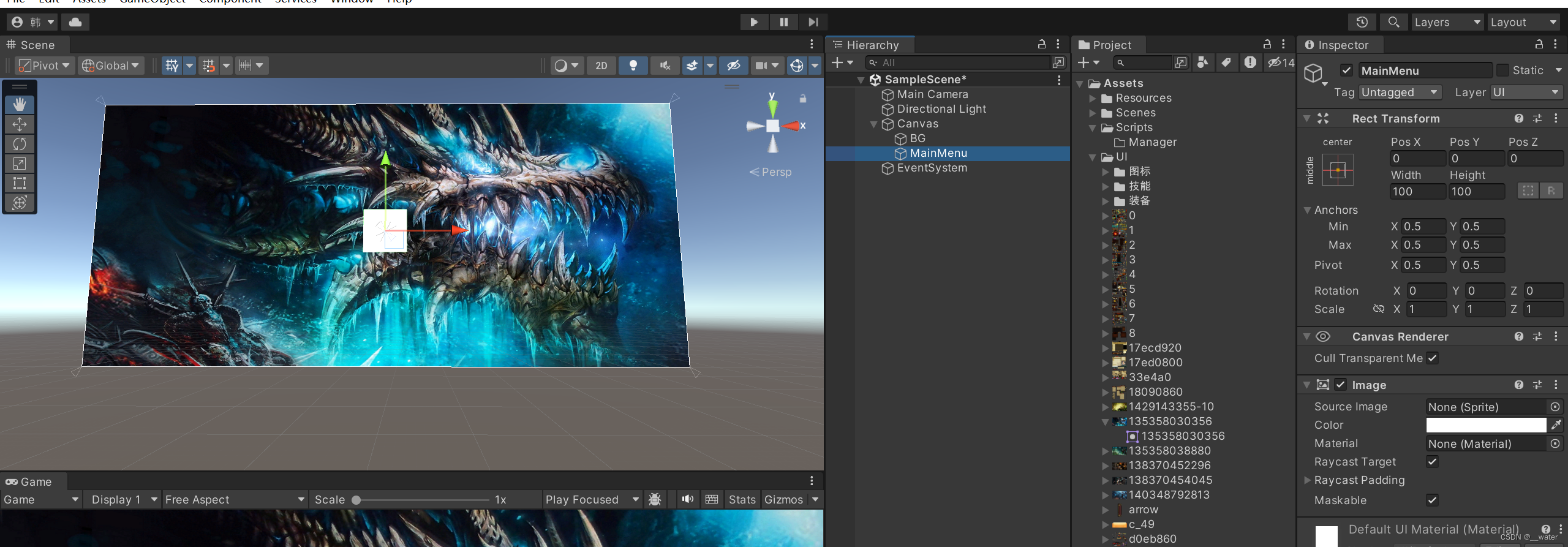Screen dimensions: 1568x547
Task: Select Main Camera in Hierarchy
Action: tap(932, 94)
